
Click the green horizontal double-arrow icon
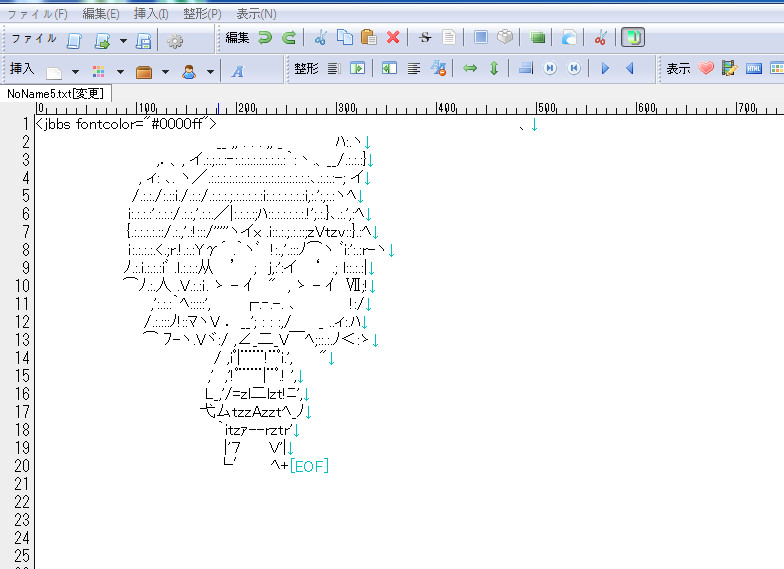[x=469, y=69]
